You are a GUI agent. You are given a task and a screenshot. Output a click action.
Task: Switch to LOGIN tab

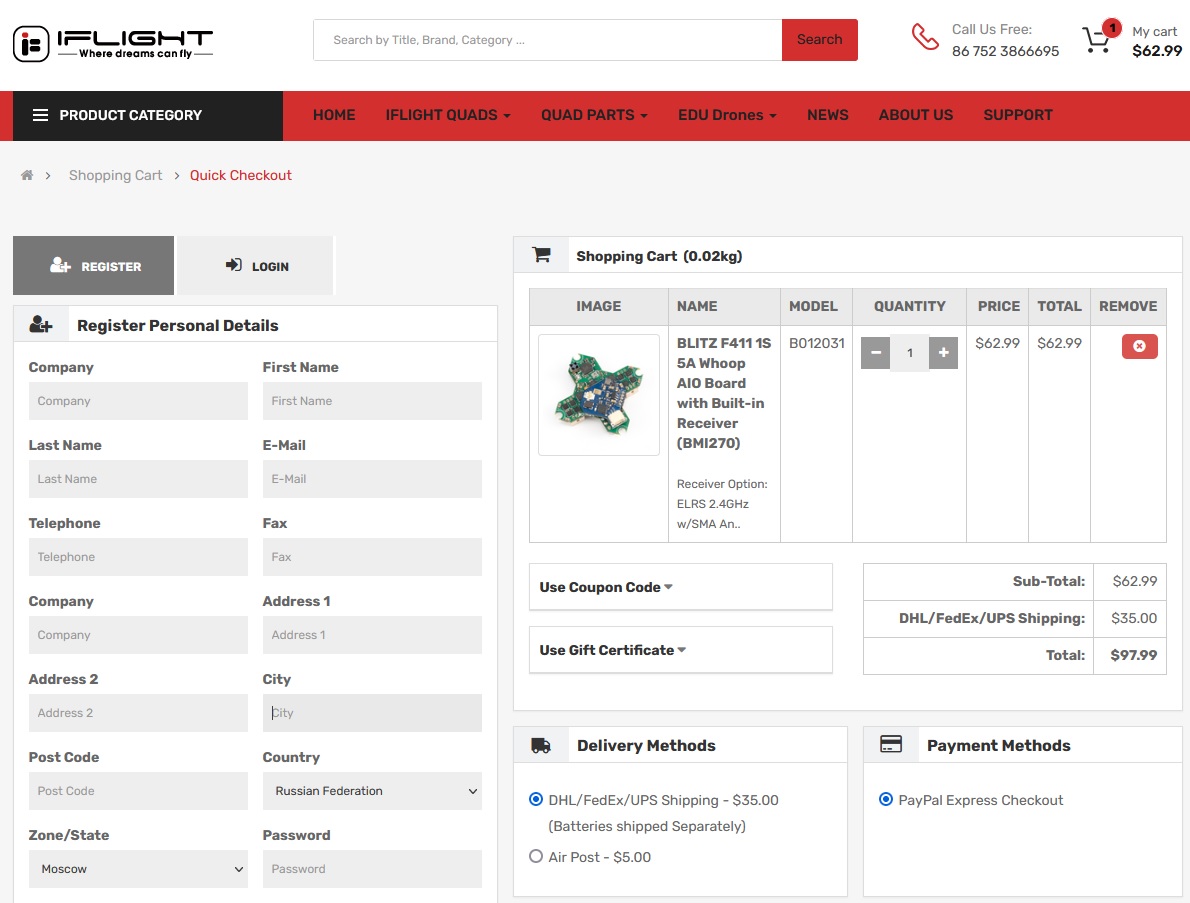257,266
